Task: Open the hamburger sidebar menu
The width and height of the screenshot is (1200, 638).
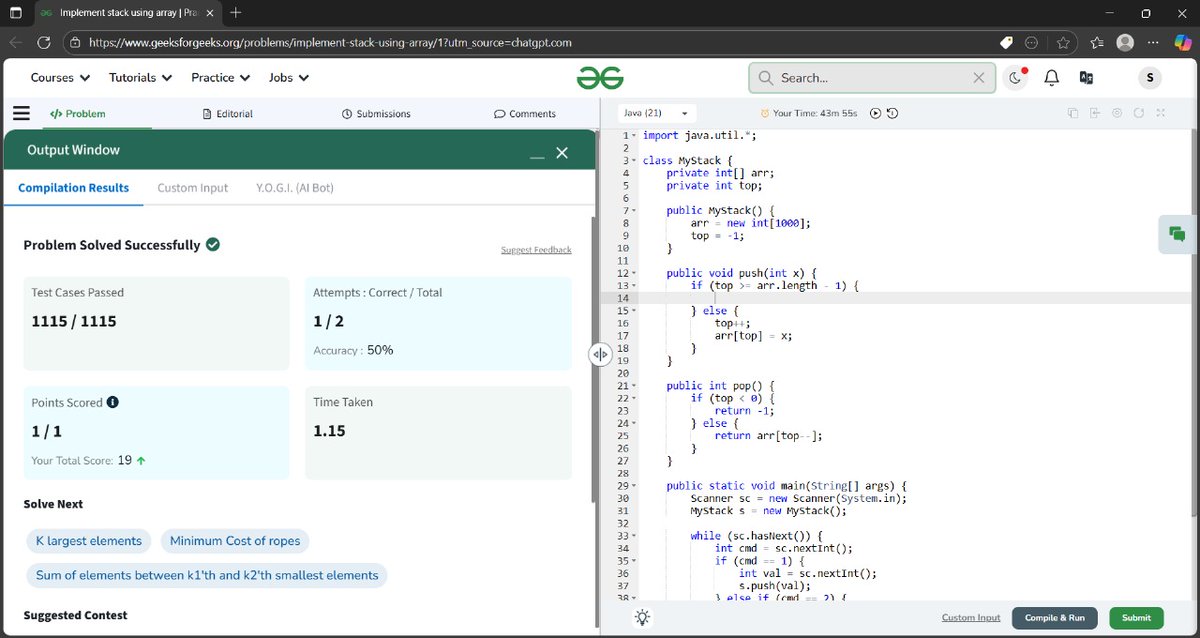Action: click(x=21, y=113)
